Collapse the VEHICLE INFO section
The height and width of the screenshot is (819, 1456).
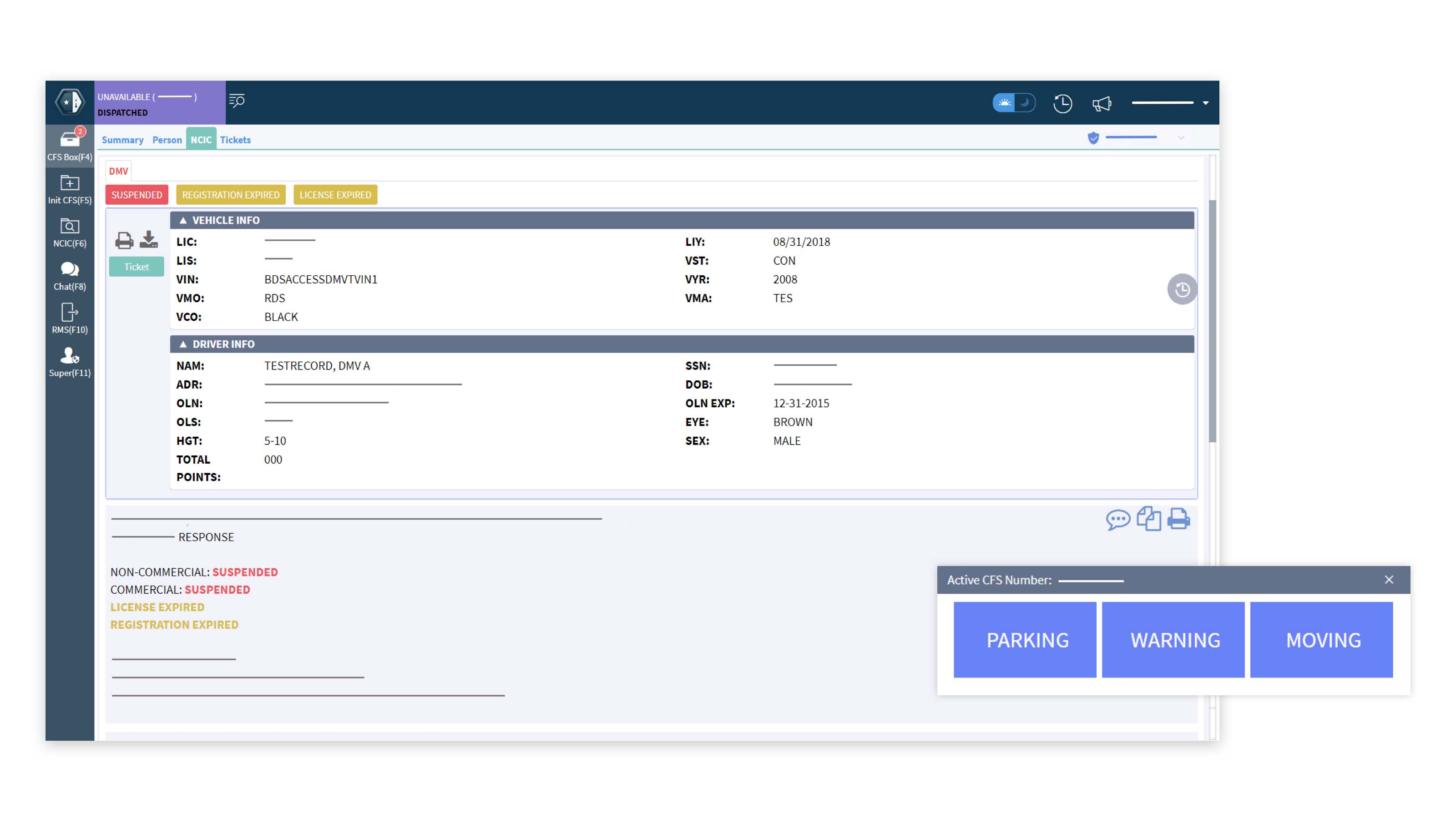click(x=183, y=220)
